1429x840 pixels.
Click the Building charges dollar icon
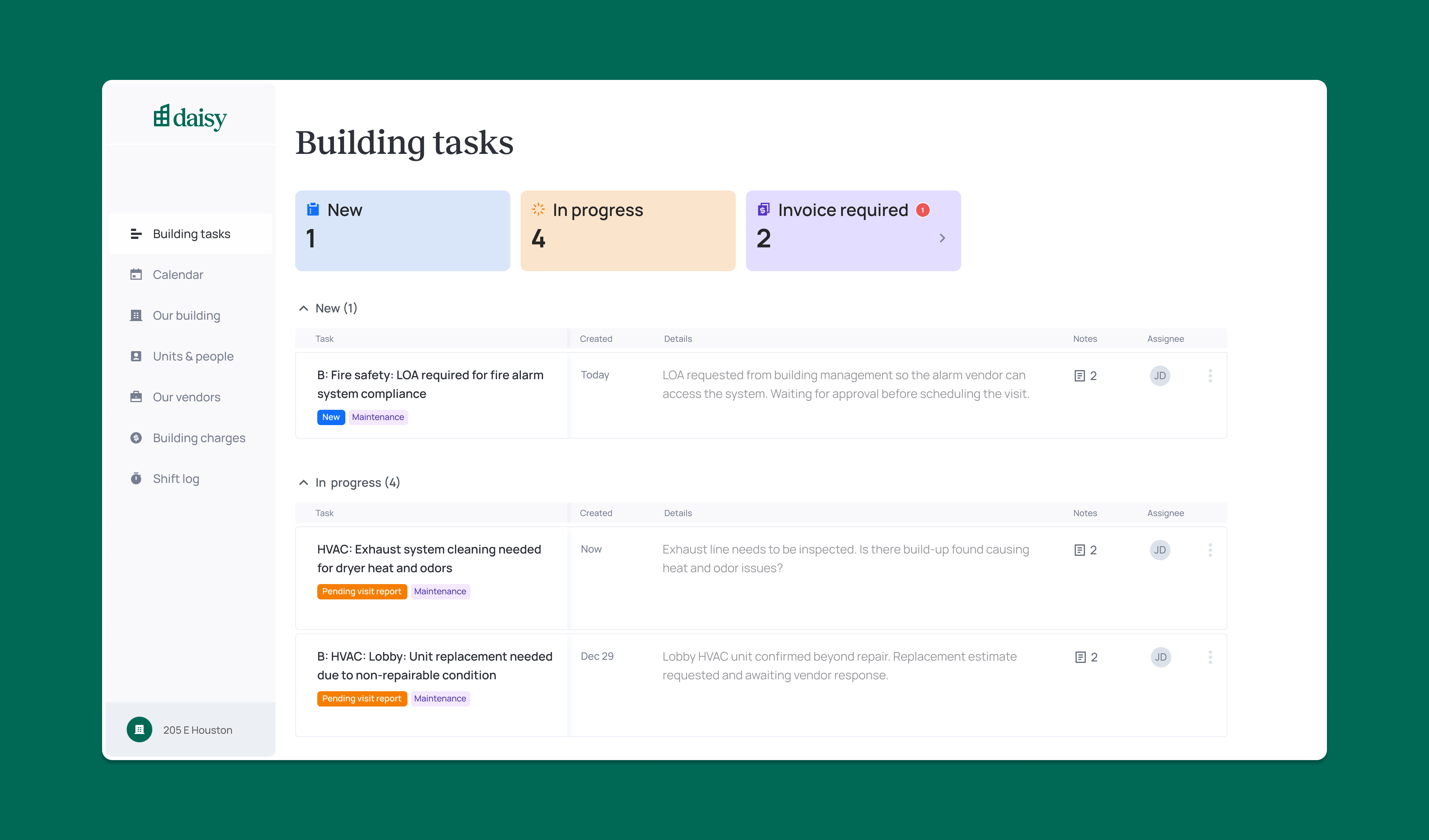tap(136, 438)
